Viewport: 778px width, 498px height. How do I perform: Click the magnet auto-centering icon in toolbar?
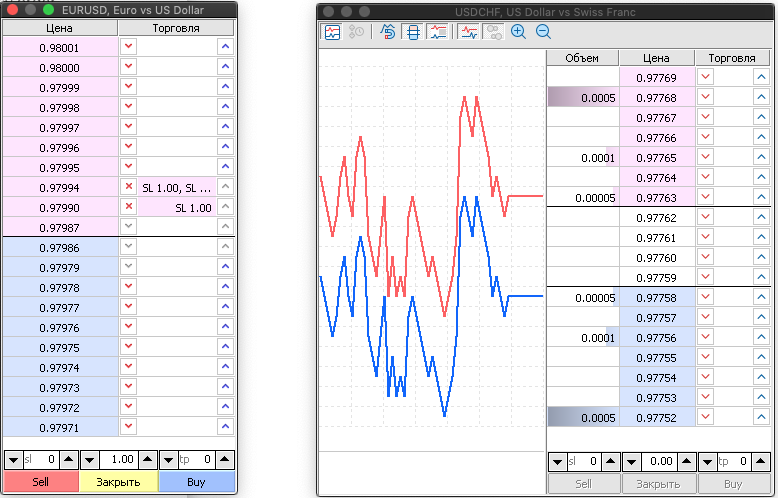(388, 32)
